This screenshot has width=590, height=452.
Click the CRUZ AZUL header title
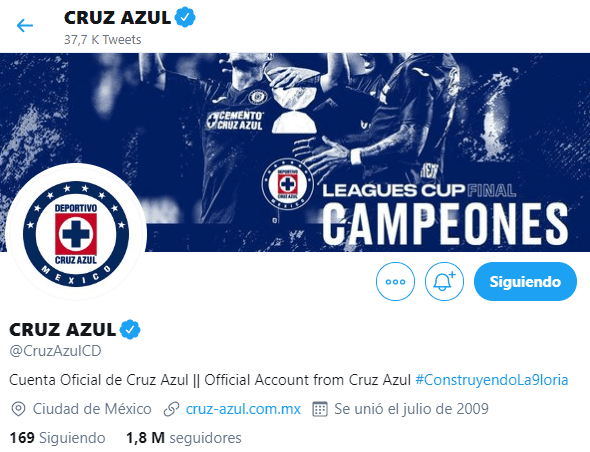click(x=117, y=18)
